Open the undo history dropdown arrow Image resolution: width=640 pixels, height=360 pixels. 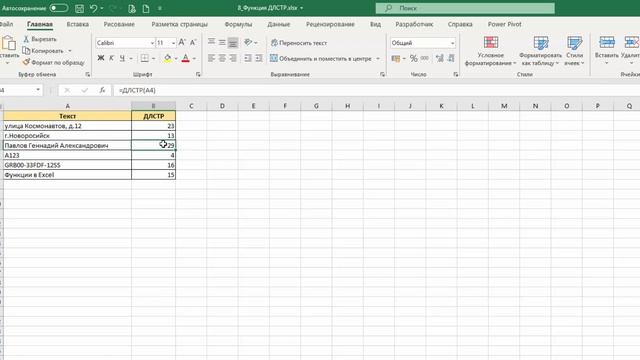[102, 8]
